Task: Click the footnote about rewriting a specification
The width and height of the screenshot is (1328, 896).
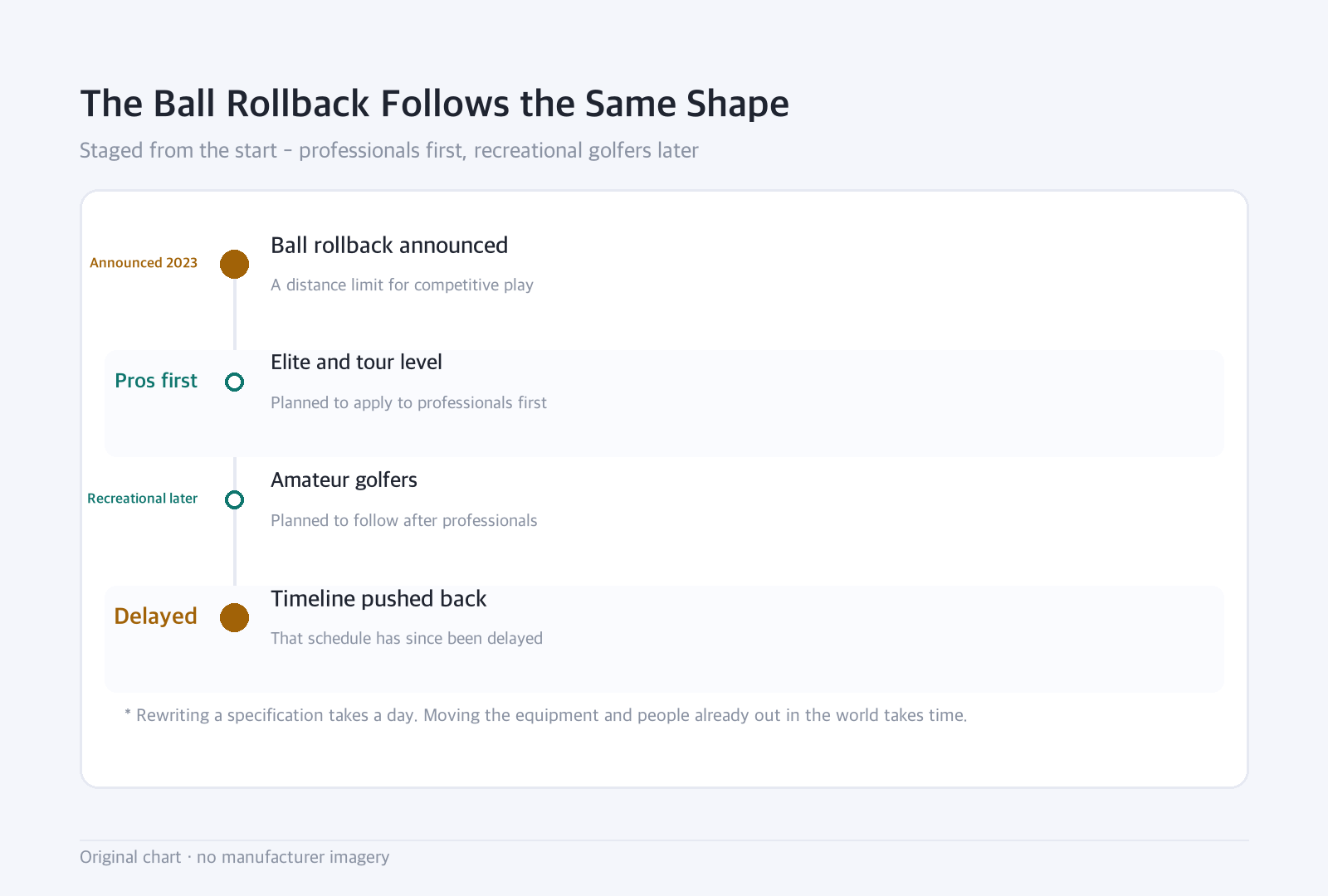Action: tap(545, 715)
